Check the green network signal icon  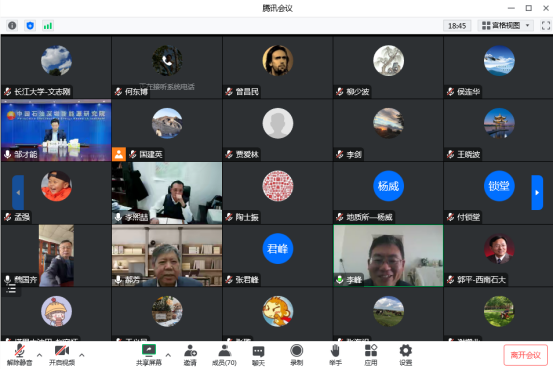[48, 25]
